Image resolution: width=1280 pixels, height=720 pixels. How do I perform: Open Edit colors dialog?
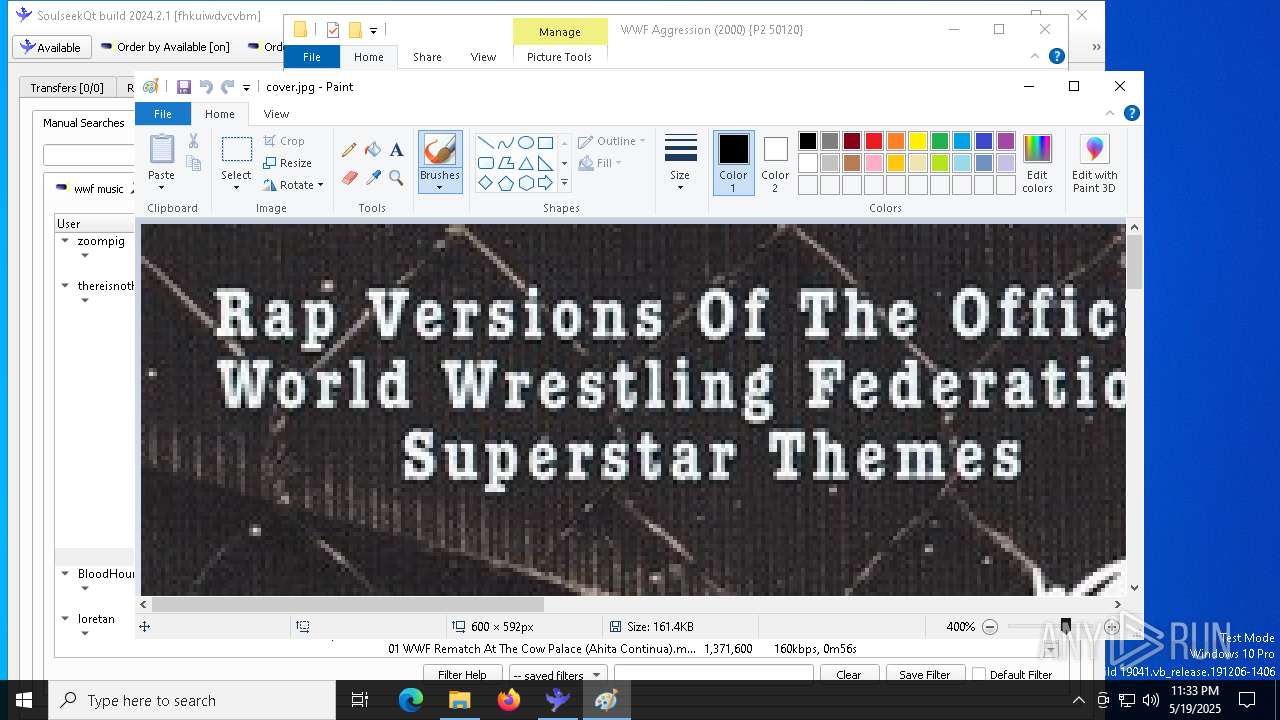(1037, 163)
